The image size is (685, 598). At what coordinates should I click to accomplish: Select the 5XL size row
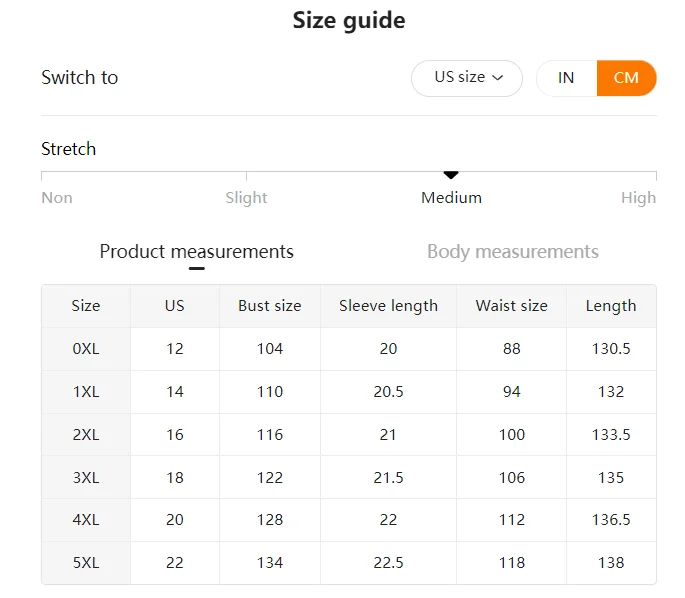(x=86, y=563)
